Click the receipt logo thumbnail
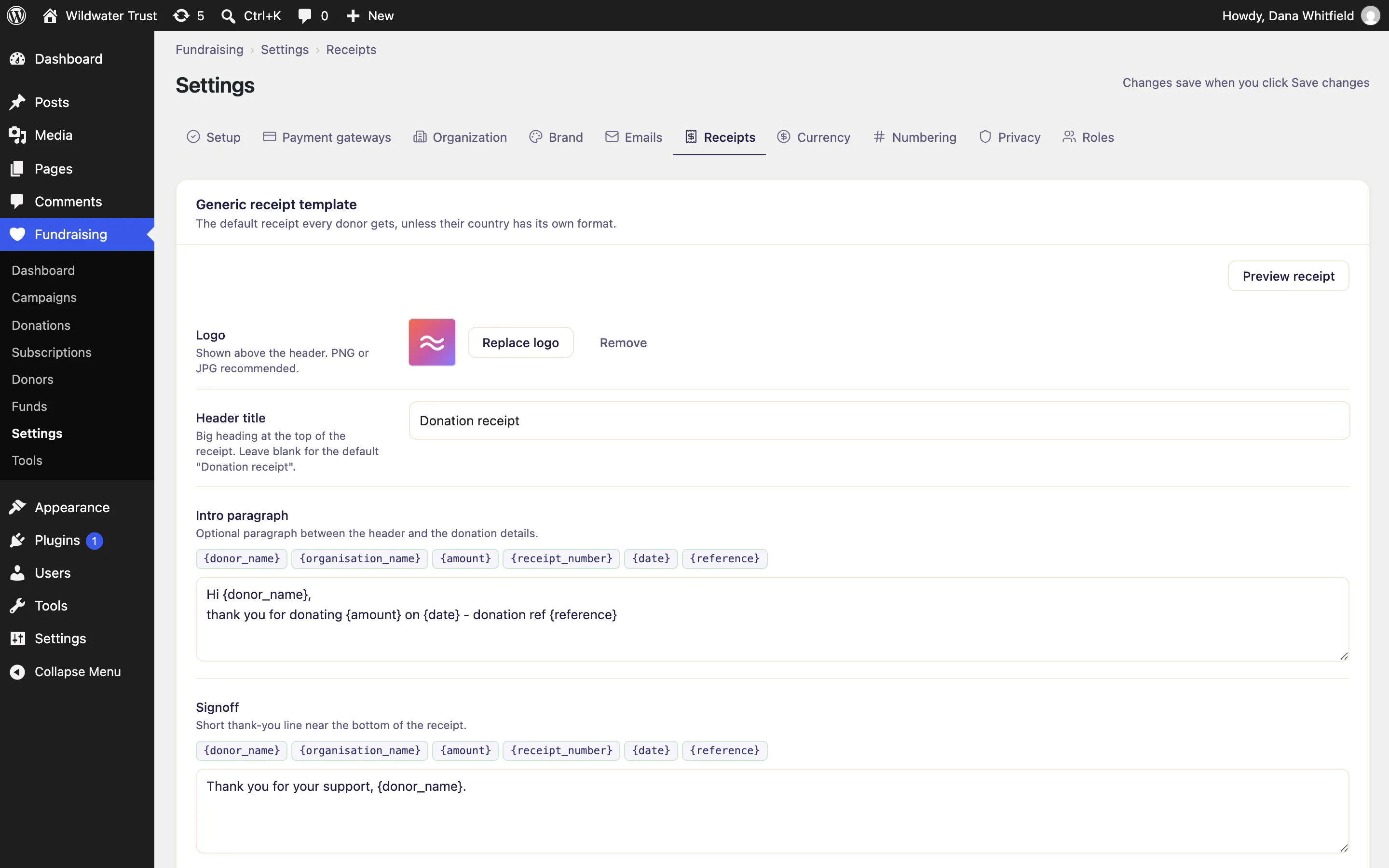 click(x=432, y=343)
